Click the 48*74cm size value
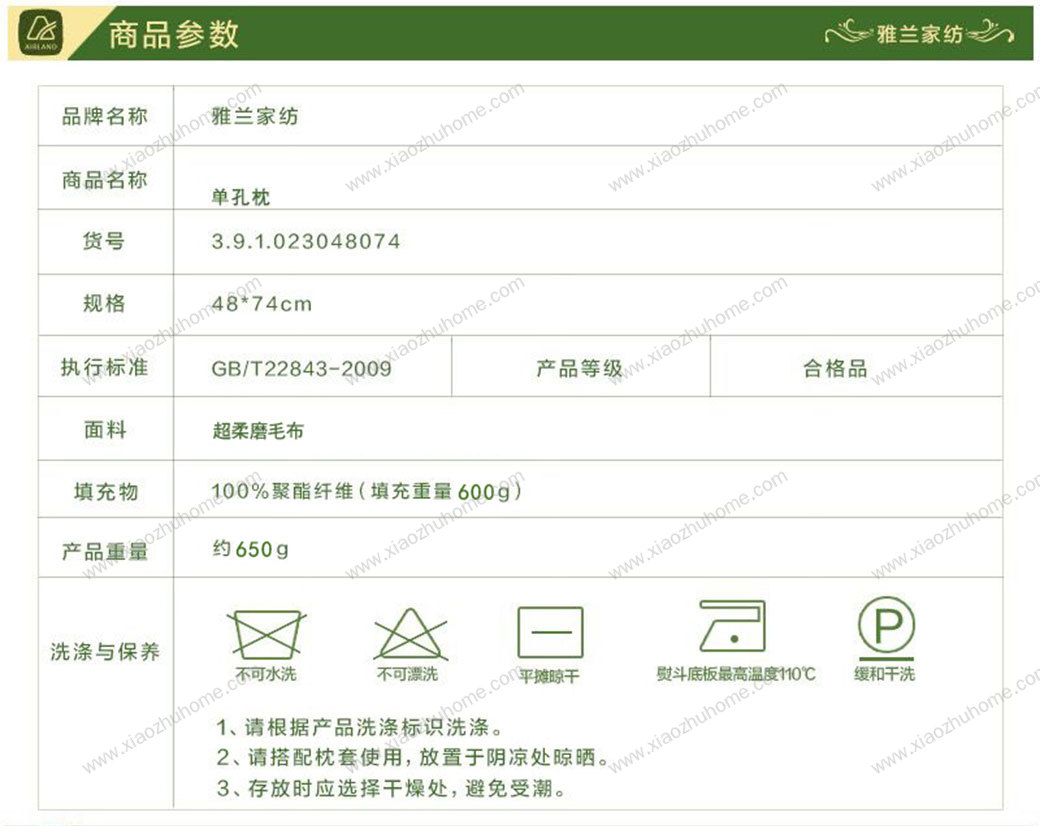 [x=261, y=304]
